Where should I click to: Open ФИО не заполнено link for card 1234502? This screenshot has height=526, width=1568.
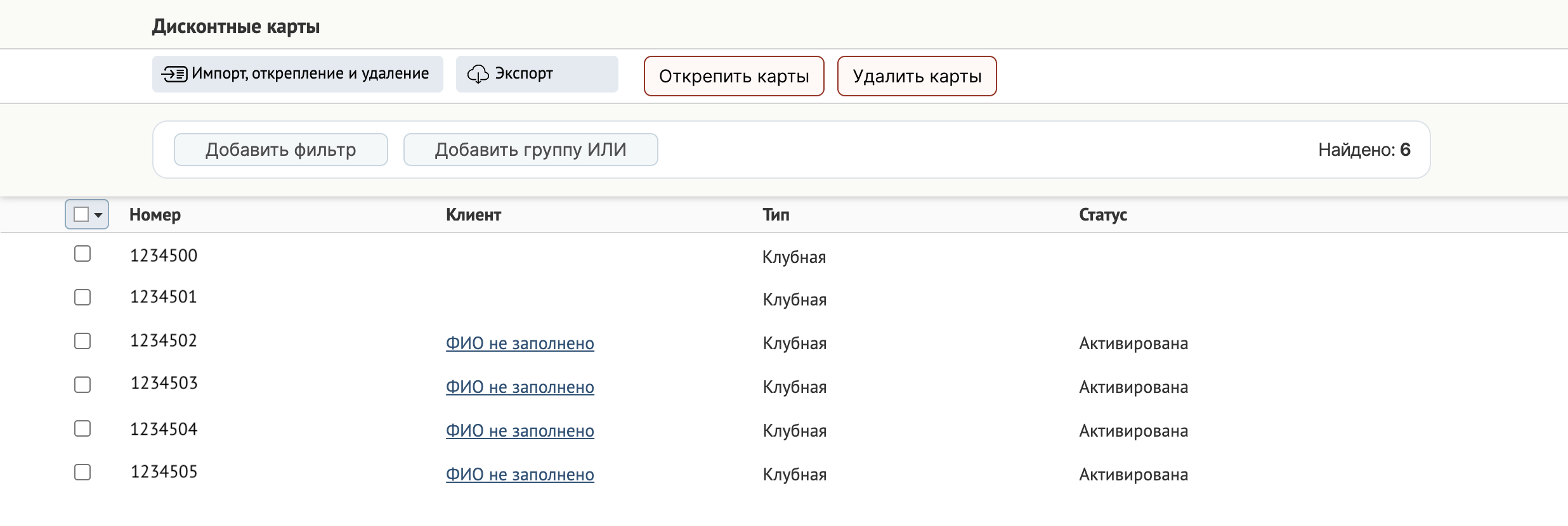point(519,343)
